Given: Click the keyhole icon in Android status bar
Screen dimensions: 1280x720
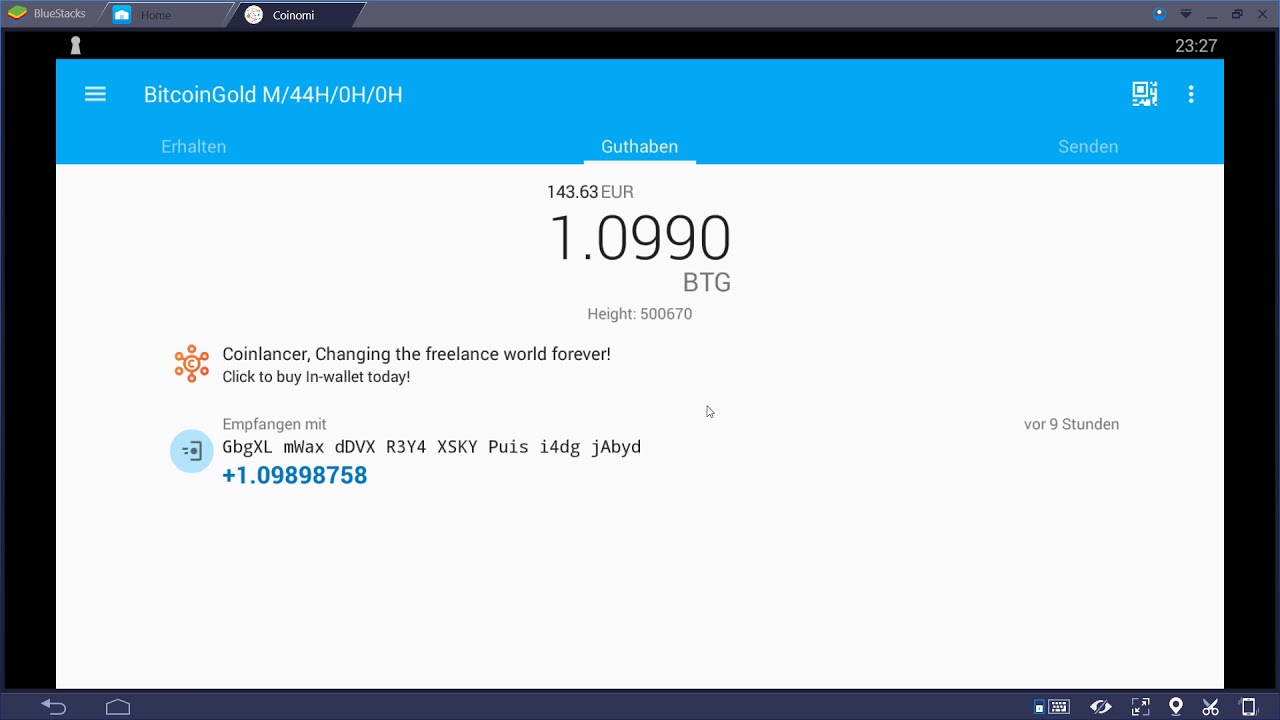Looking at the screenshot, I should [75, 45].
